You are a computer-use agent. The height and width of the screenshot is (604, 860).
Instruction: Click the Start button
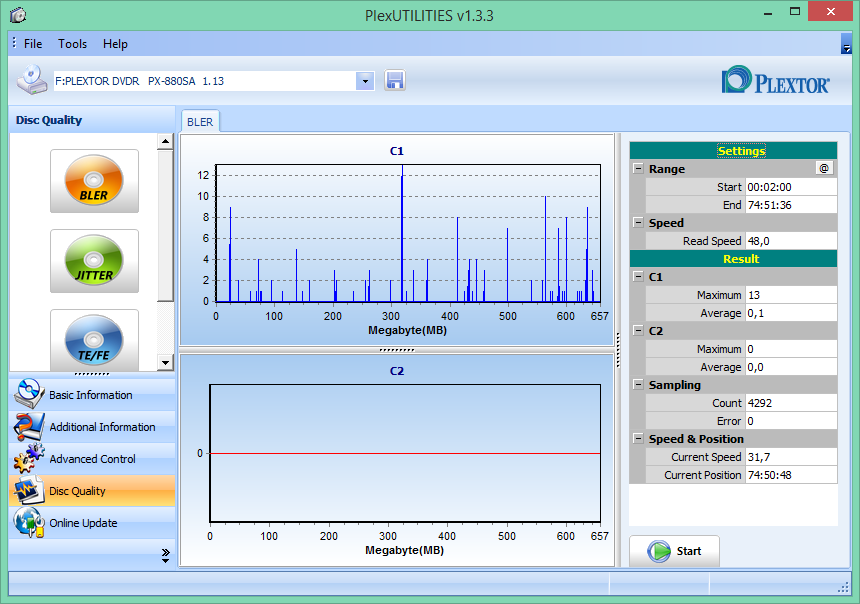pyautogui.click(x=674, y=551)
